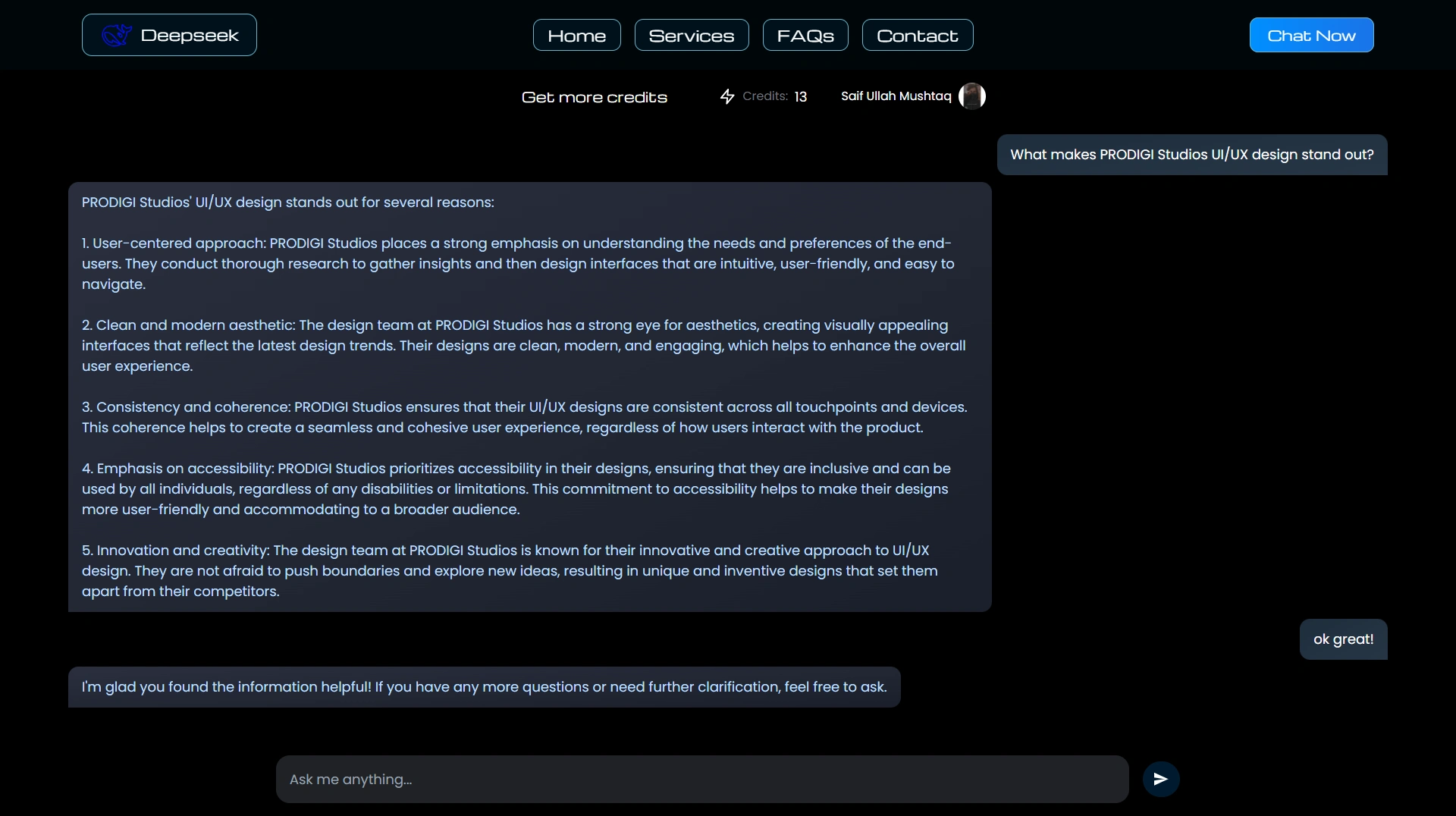
Task: Open the Services menu item
Action: pyautogui.click(x=692, y=35)
